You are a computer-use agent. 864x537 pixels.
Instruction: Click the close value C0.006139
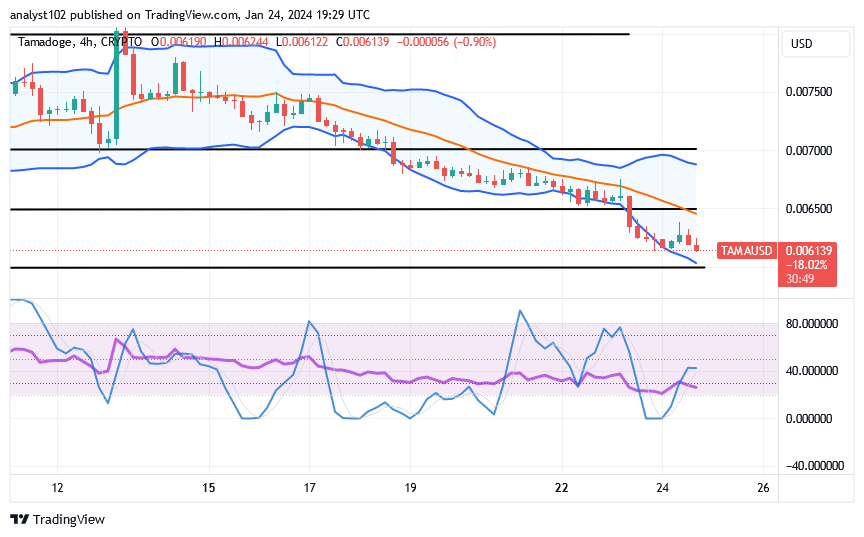coord(362,42)
